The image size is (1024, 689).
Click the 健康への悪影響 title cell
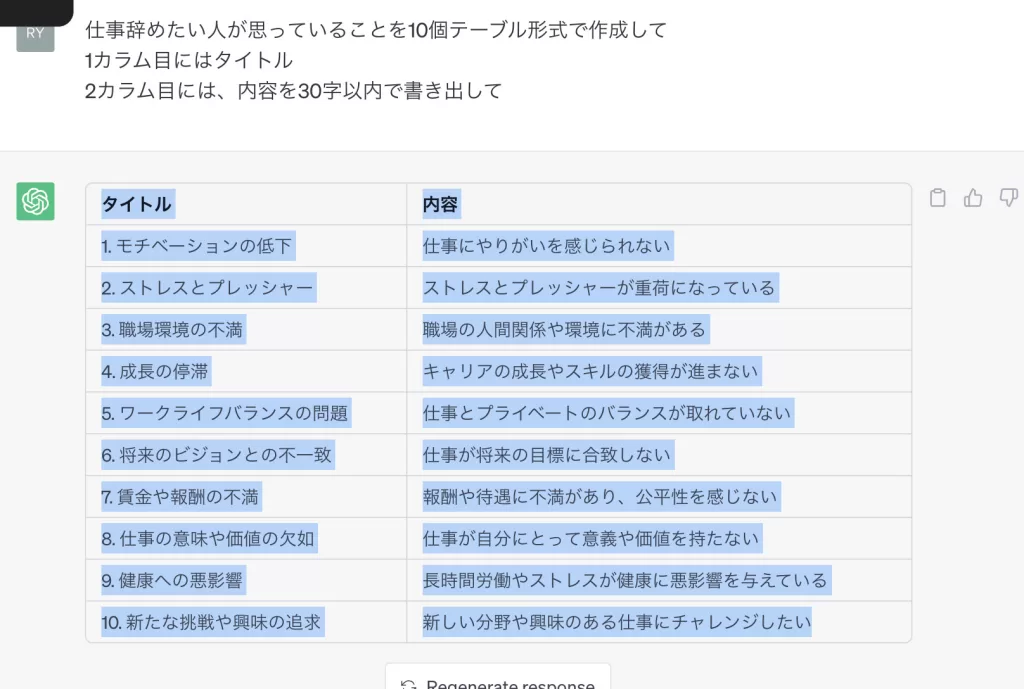[x=172, y=580]
